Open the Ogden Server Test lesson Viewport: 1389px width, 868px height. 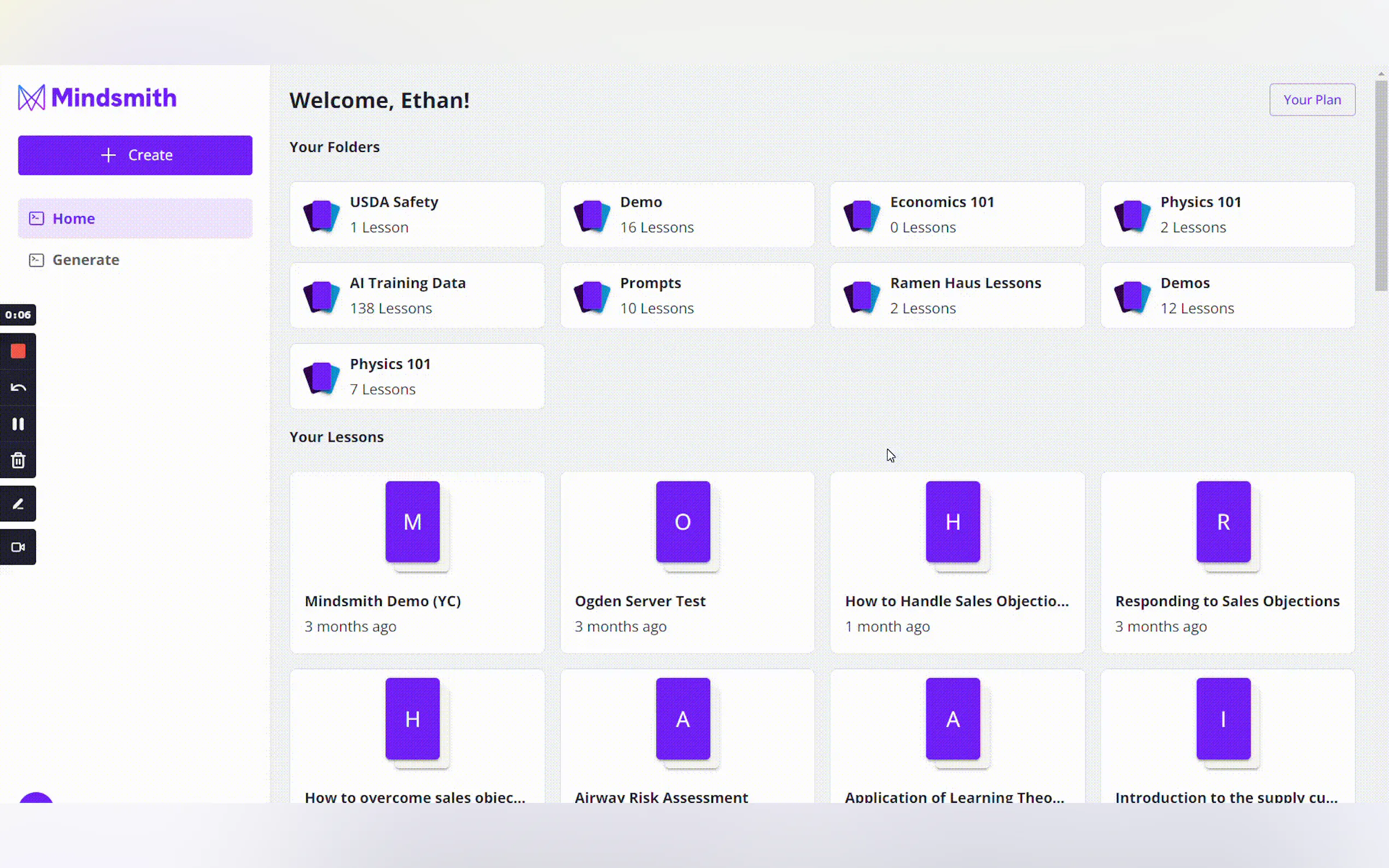click(687, 561)
